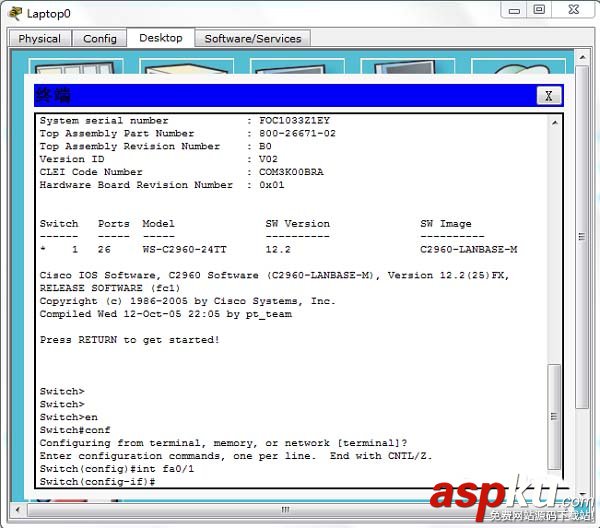Click the first desktop app icon behind terminal
This screenshot has width=600, height=528.
76,66
